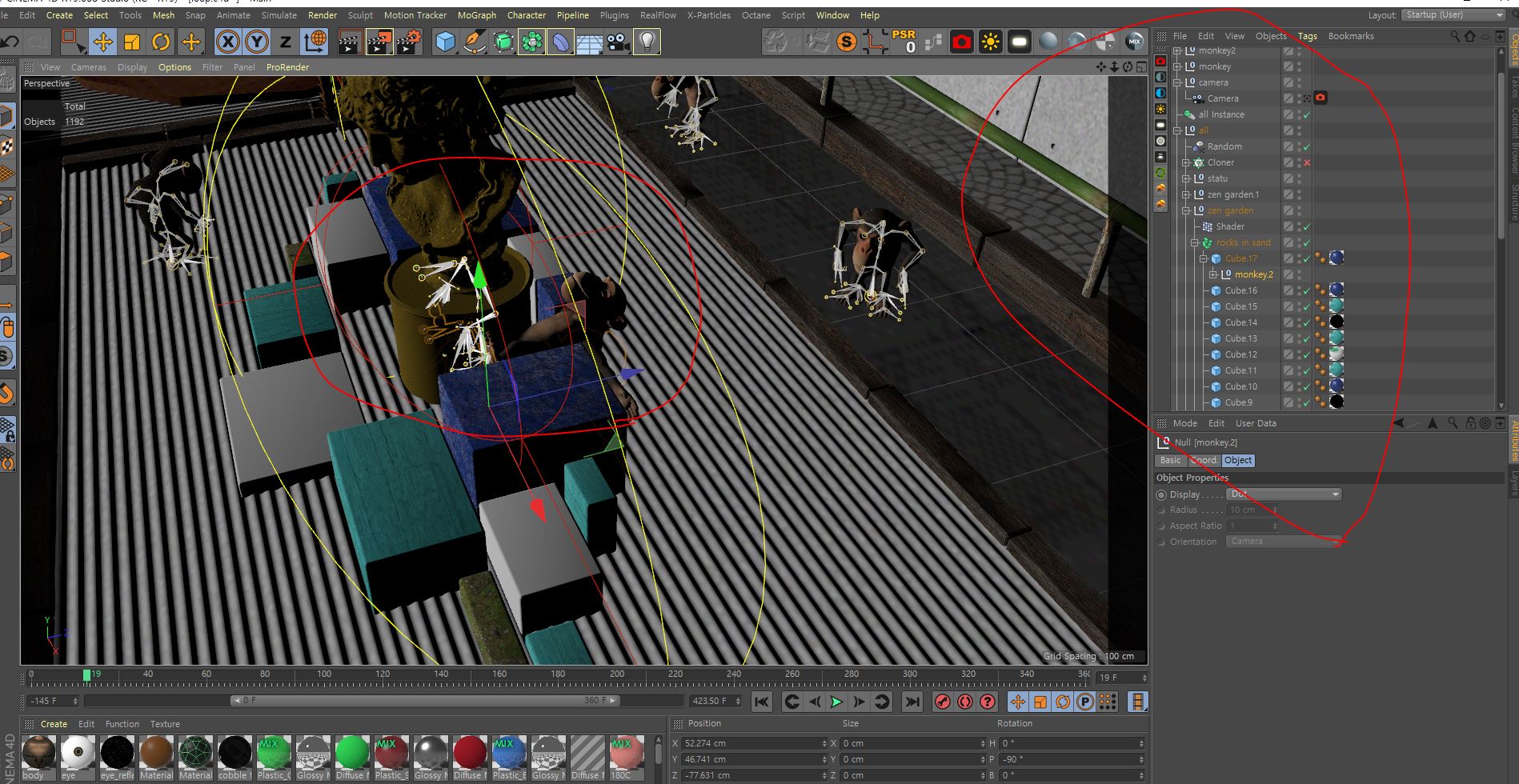Image resolution: width=1519 pixels, height=784 pixels.
Task: Add a Camera object from toolbar
Action: click(618, 42)
